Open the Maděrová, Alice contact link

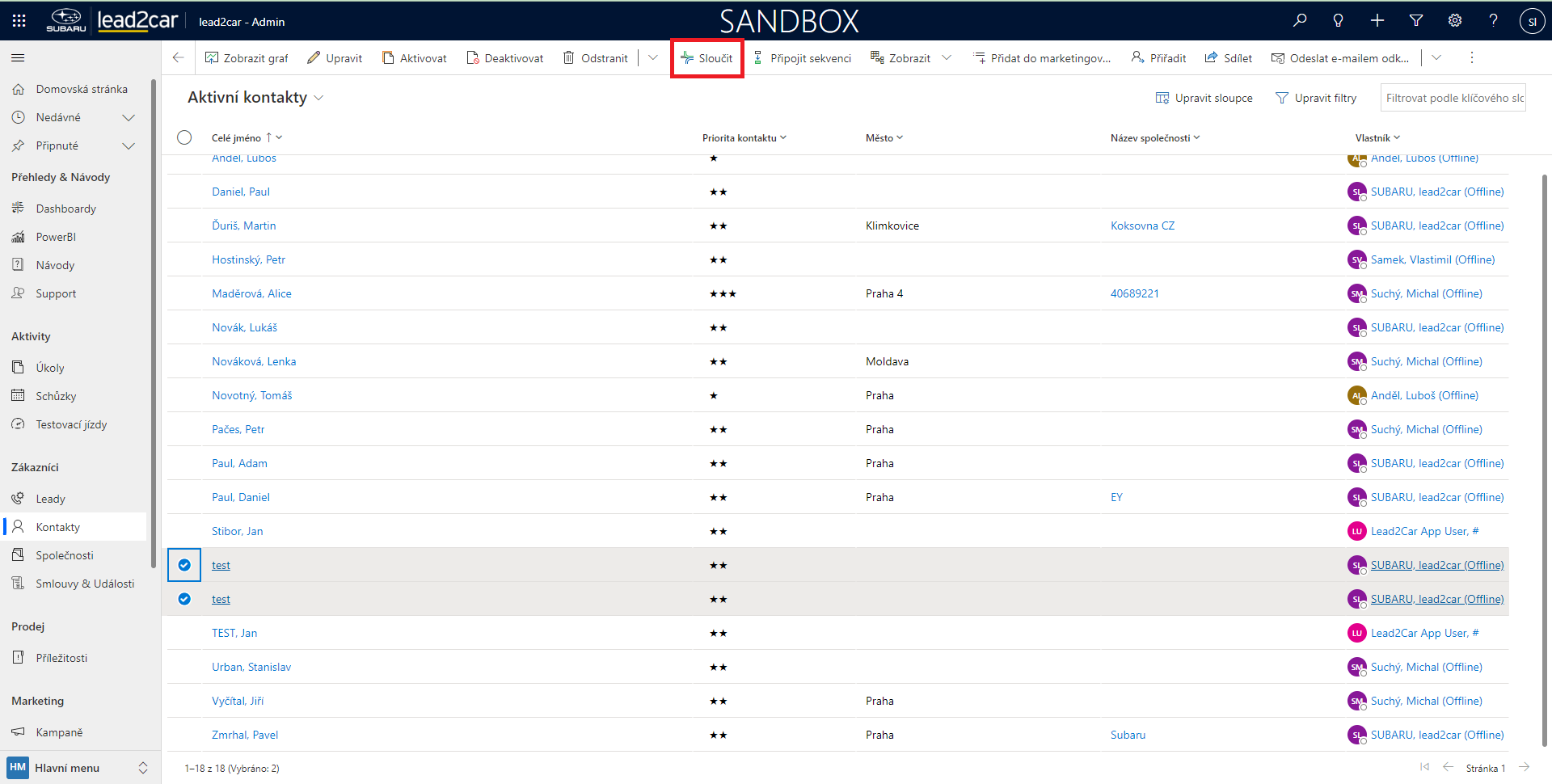tap(251, 293)
